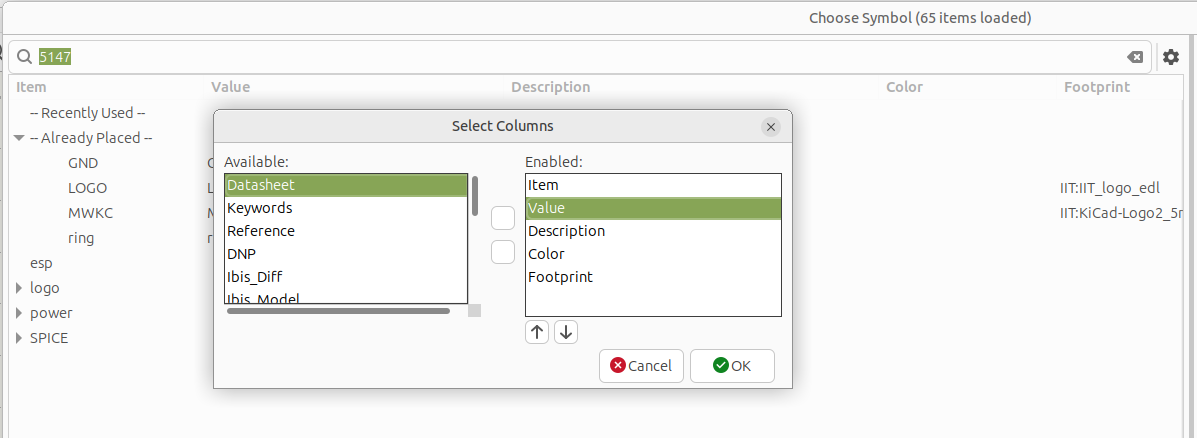Cancel the column selection
Viewport: 1197px width, 438px height.
coord(641,366)
